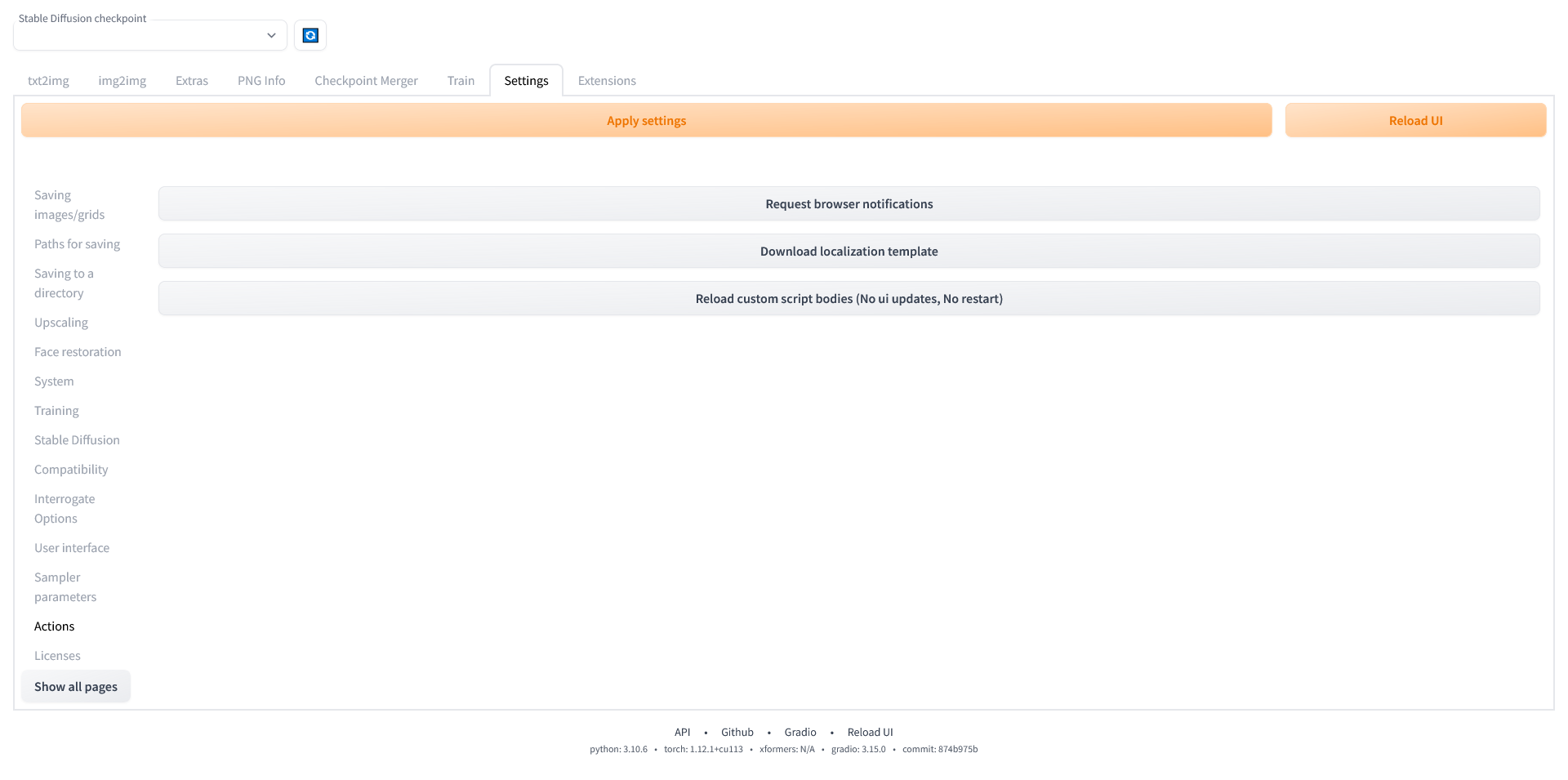Select the Stable Diffusion settings section
1568x780 pixels.
(x=77, y=439)
